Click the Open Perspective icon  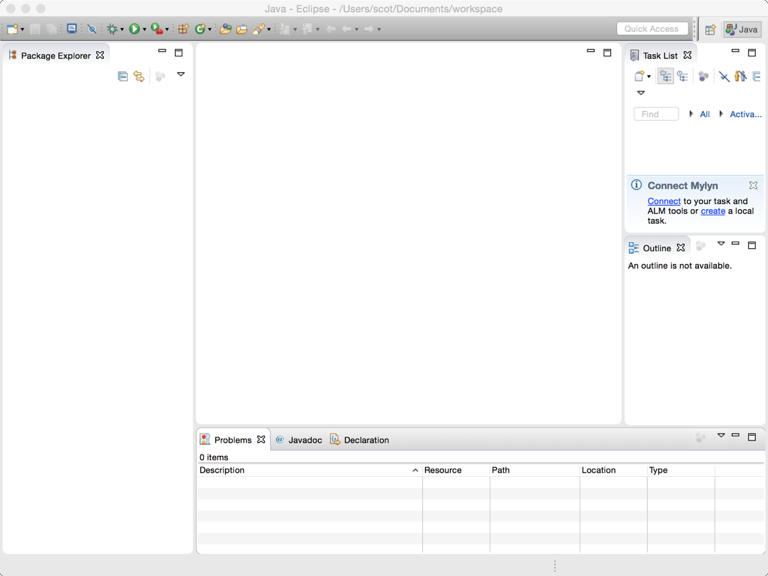[x=710, y=29]
